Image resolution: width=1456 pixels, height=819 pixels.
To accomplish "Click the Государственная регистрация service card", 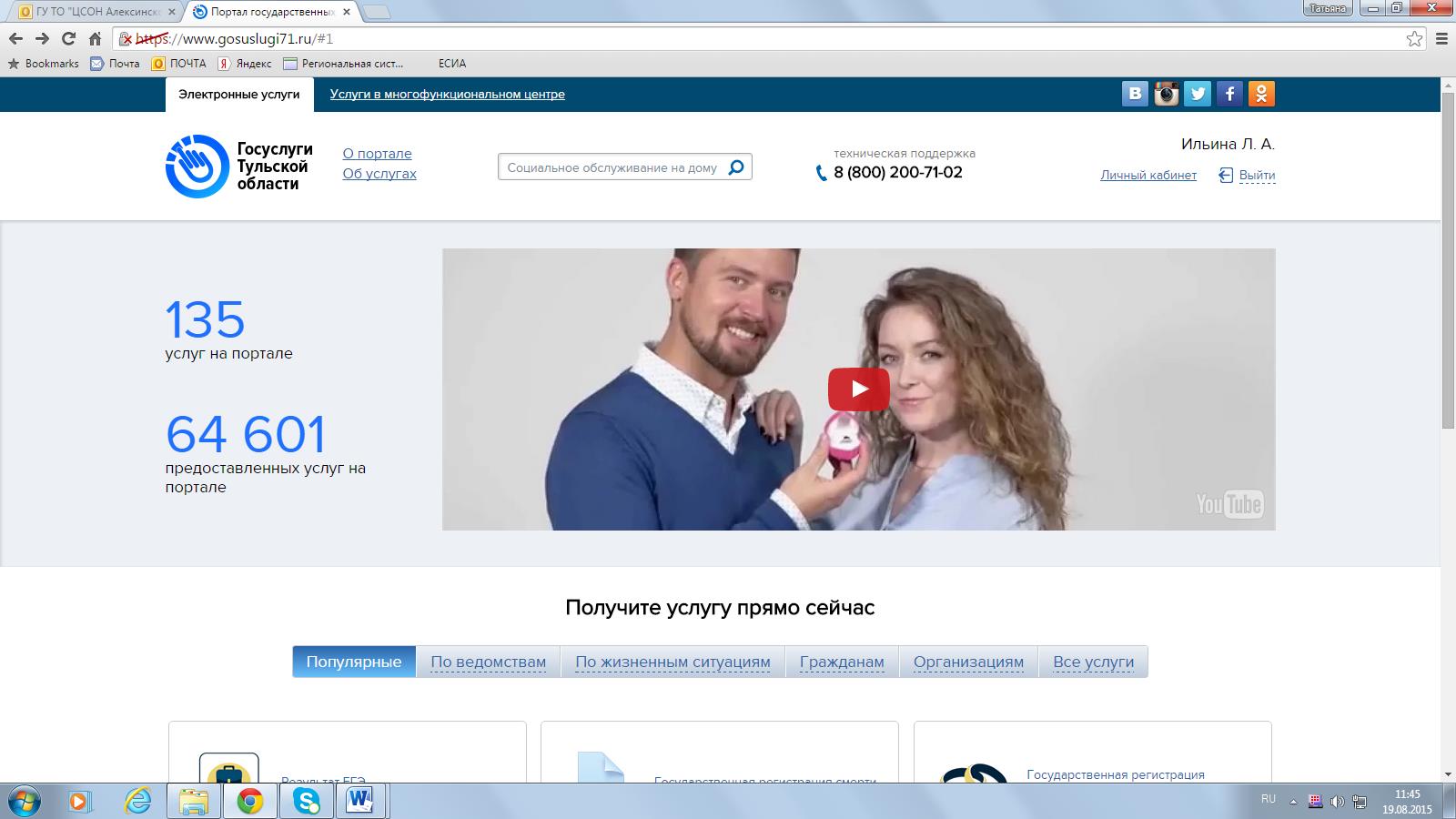I will point(1092,753).
